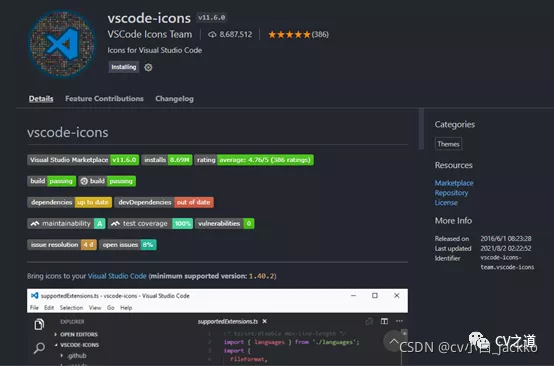This screenshot has height=366, width=554.
Task: Open the Go menu in preview image
Action: click(111, 308)
